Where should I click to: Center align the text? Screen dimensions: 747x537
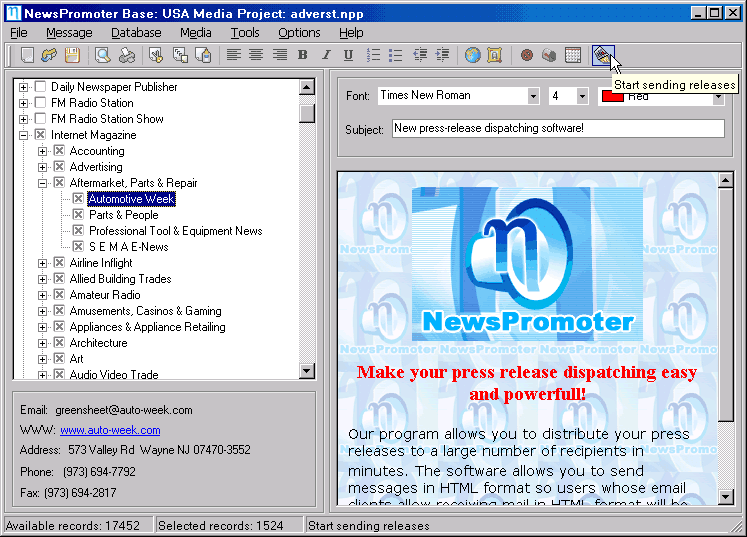(x=256, y=55)
